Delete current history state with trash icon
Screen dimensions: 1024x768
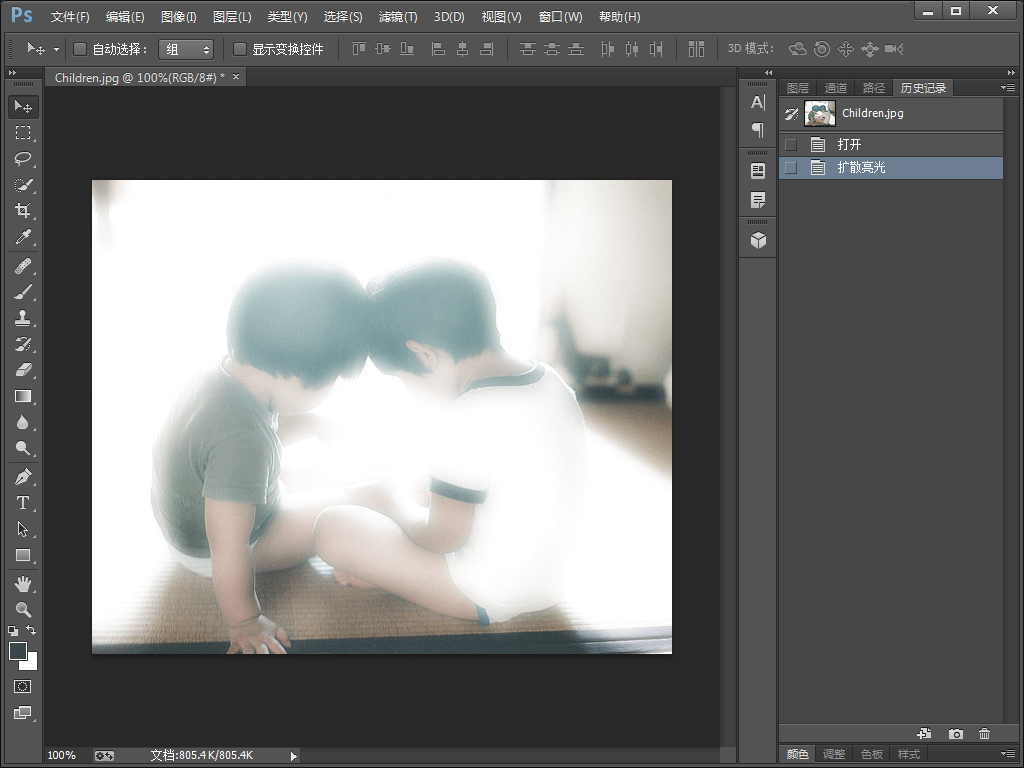point(984,733)
